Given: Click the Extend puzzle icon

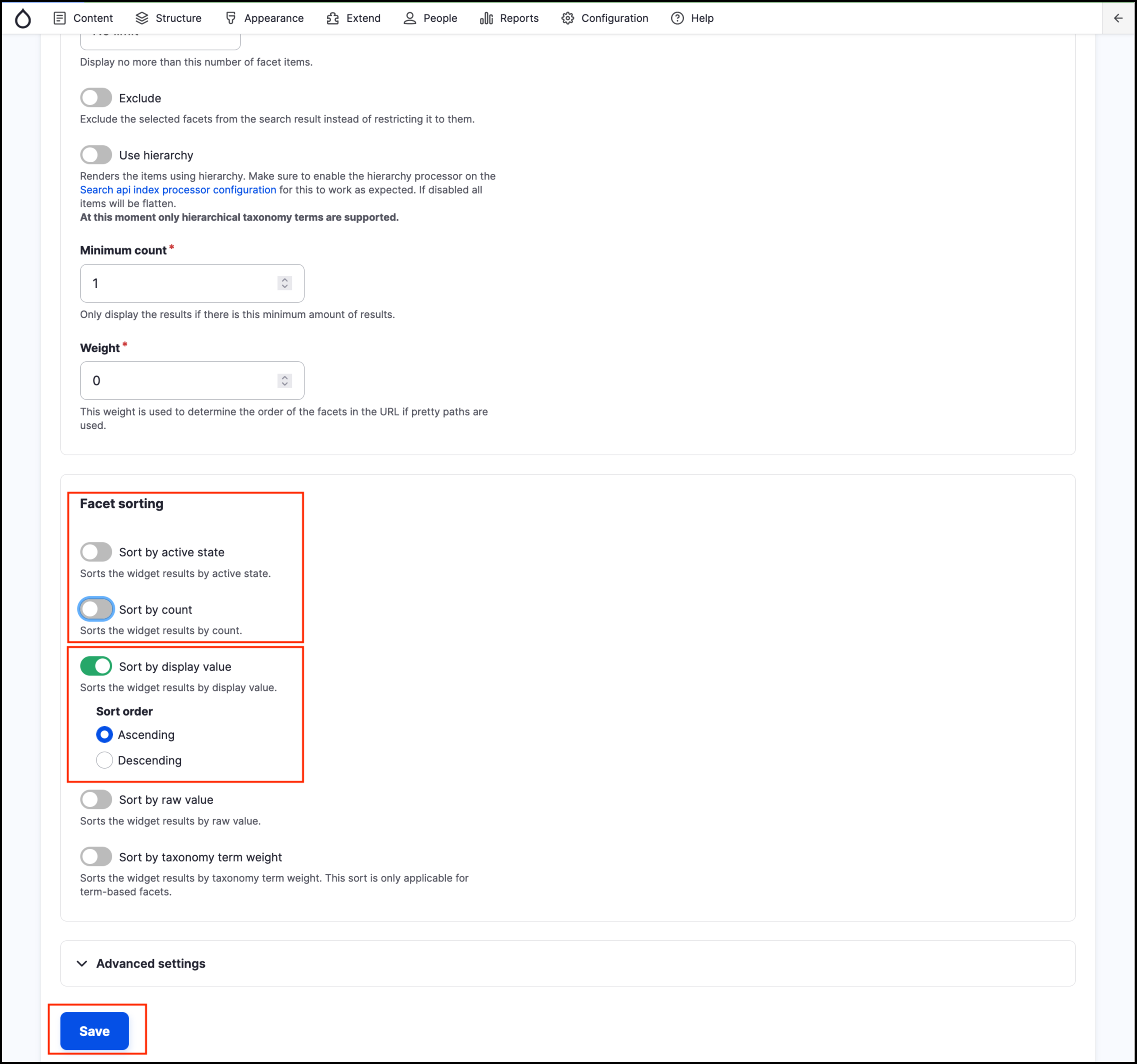Looking at the screenshot, I should tap(332, 18).
